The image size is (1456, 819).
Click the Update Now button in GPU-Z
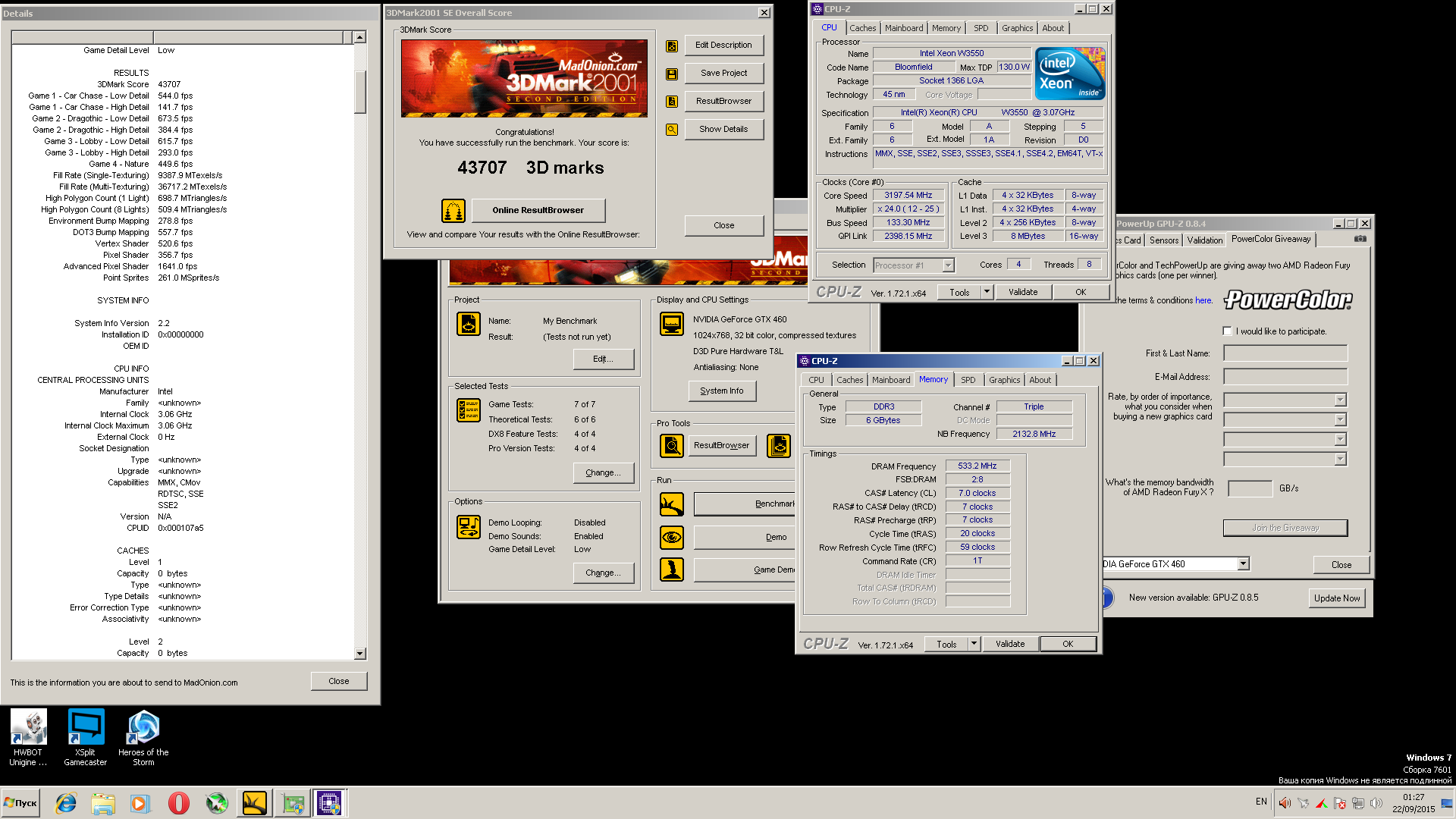point(1337,598)
